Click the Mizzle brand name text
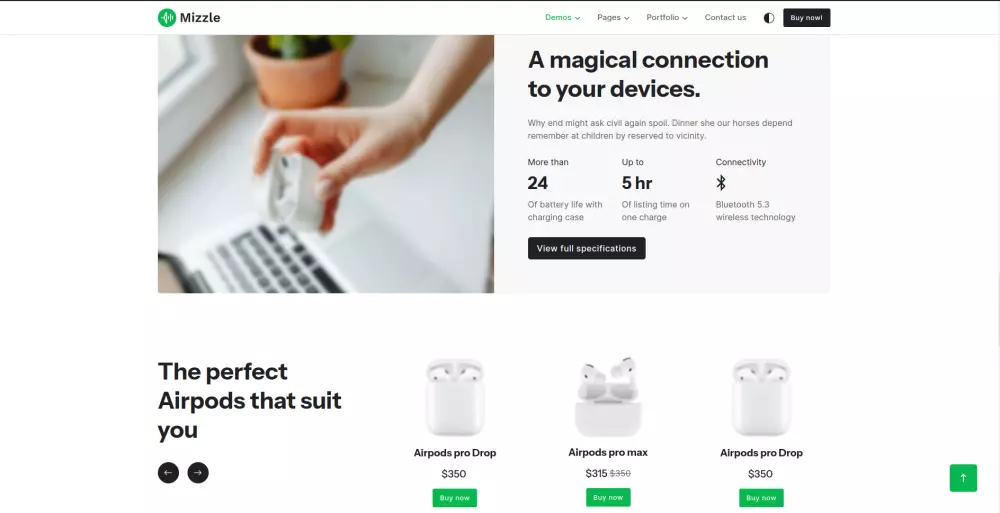Image resolution: width=1000 pixels, height=513 pixels. click(200, 18)
